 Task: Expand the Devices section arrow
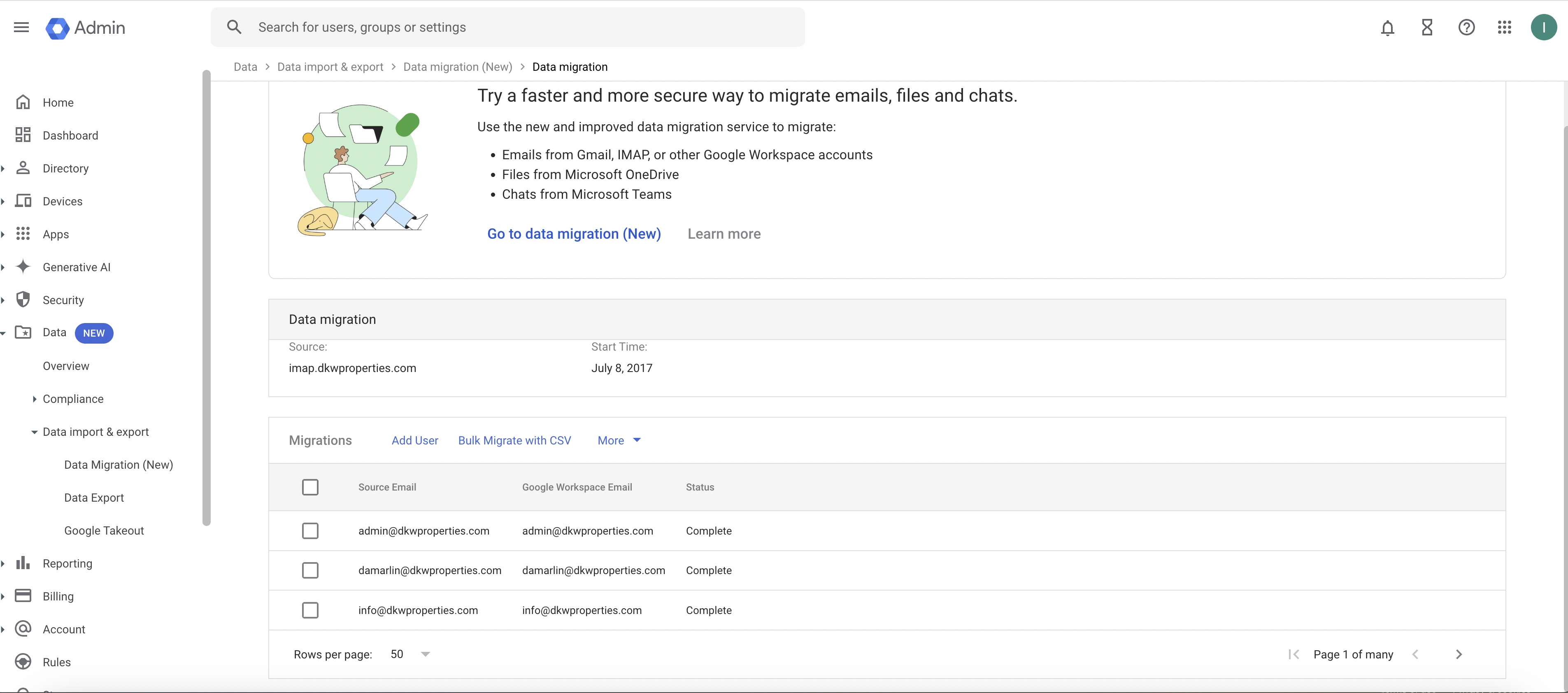[x=3, y=201]
